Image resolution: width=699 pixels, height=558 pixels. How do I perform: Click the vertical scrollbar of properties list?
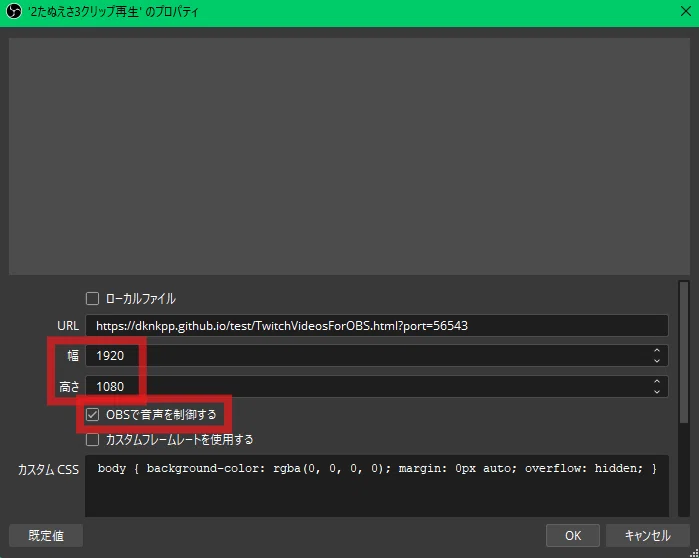coord(684,398)
